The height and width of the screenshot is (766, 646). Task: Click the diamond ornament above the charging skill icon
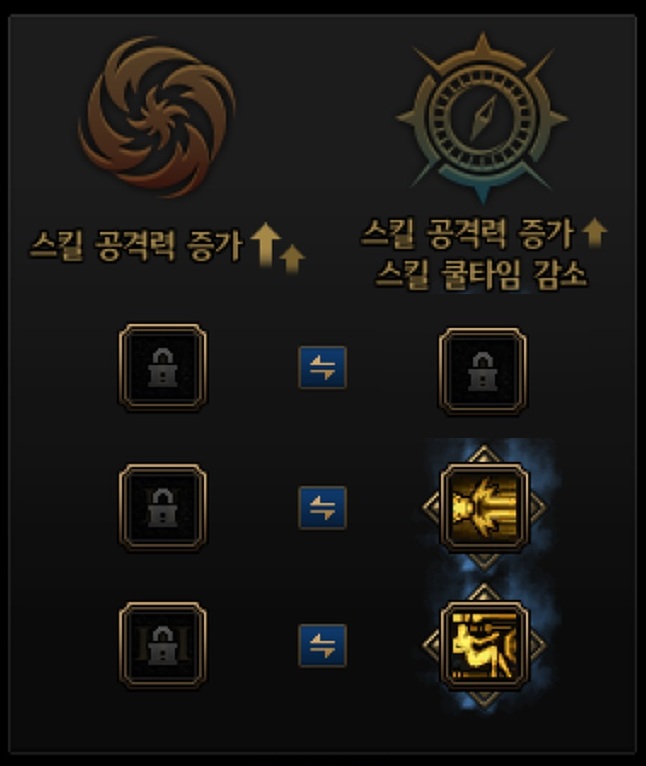pyautogui.click(x=483, y=454)
